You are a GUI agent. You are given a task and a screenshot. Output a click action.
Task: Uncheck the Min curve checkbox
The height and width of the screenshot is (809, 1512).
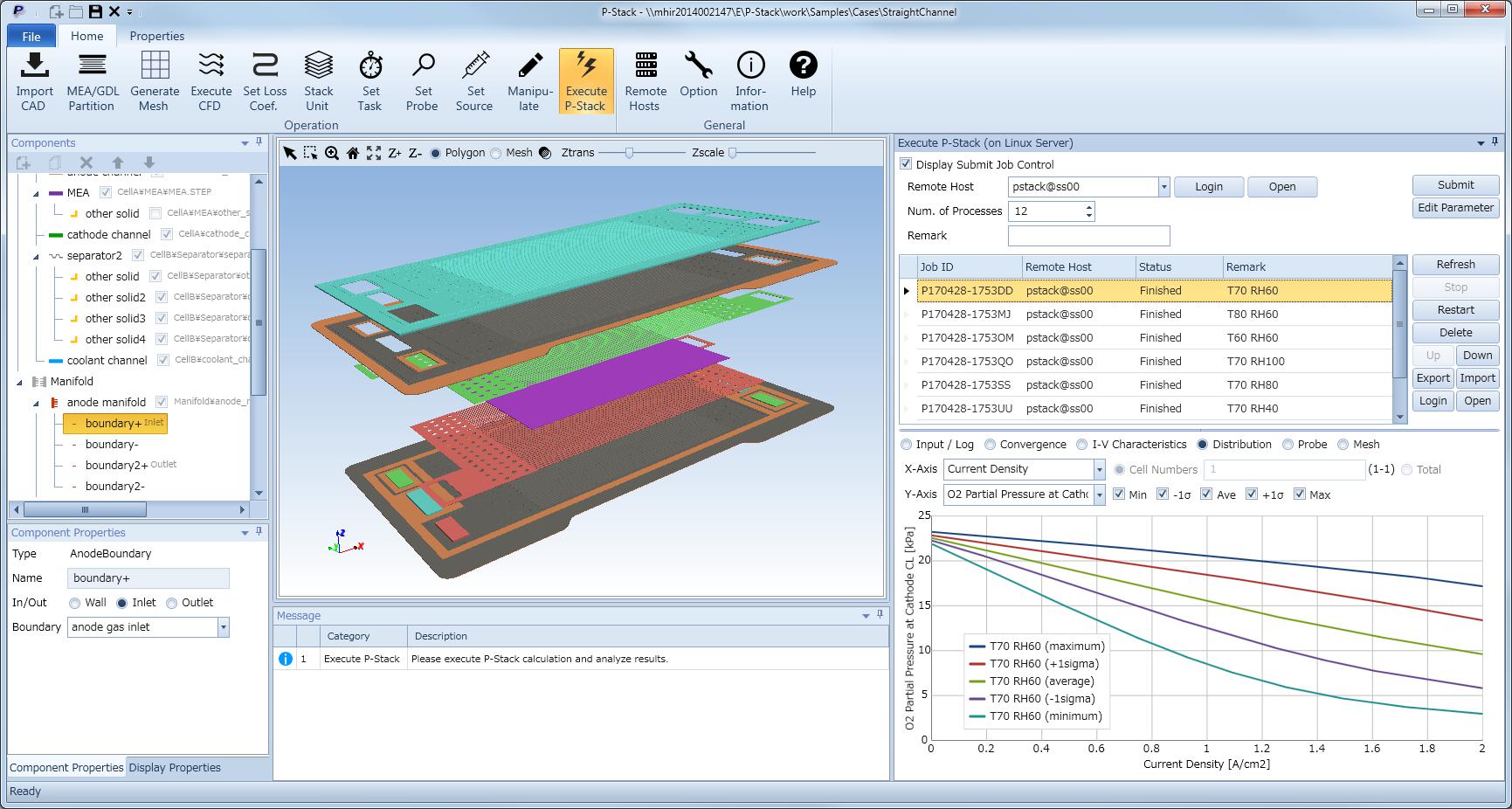pos(1120,494)
